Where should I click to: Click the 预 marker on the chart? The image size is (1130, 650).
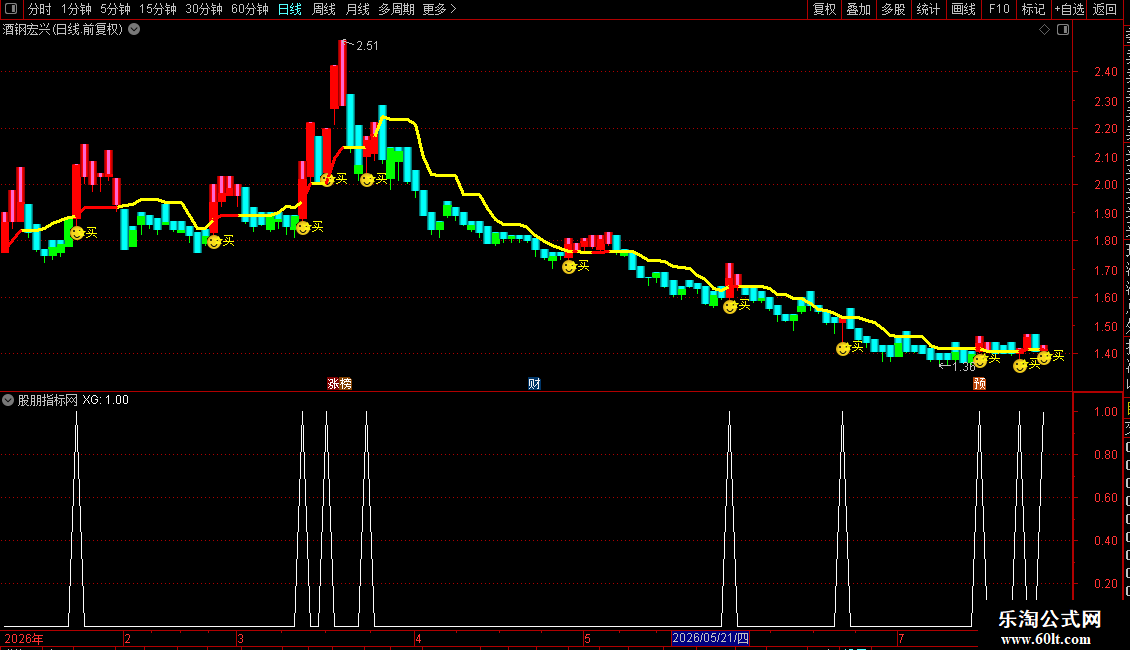979,383
